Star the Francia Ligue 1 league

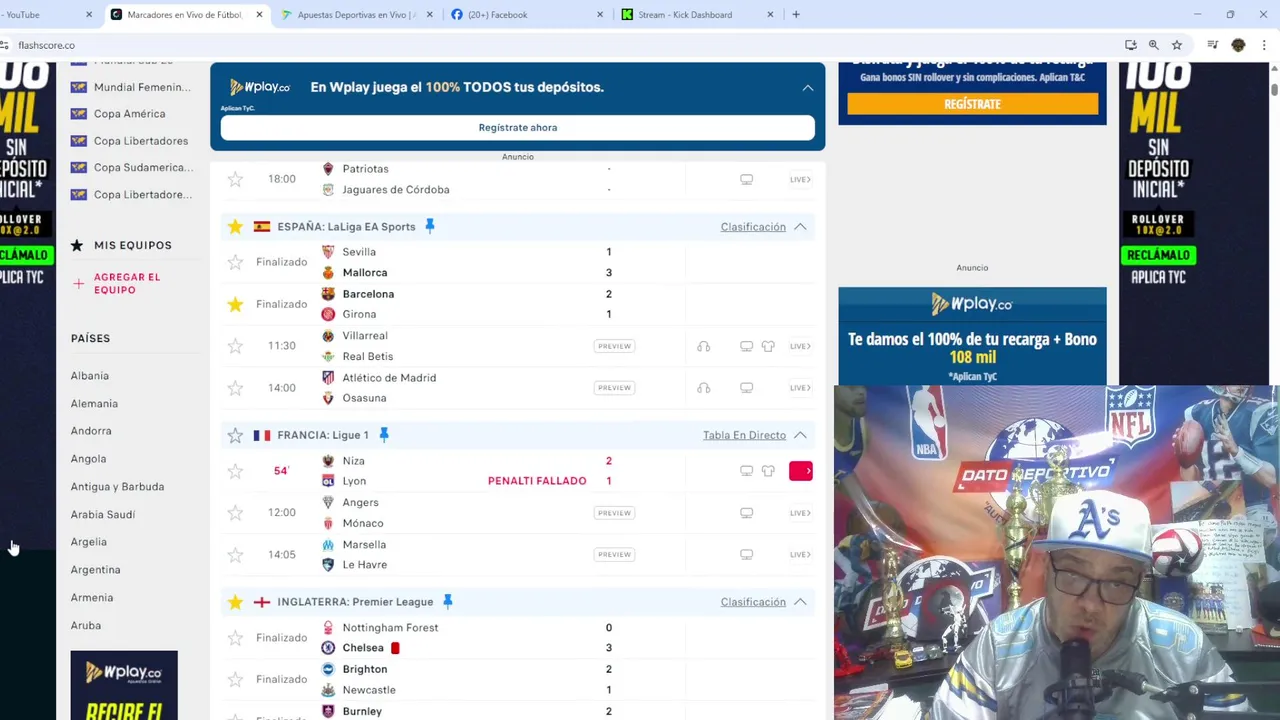point(235,435)
